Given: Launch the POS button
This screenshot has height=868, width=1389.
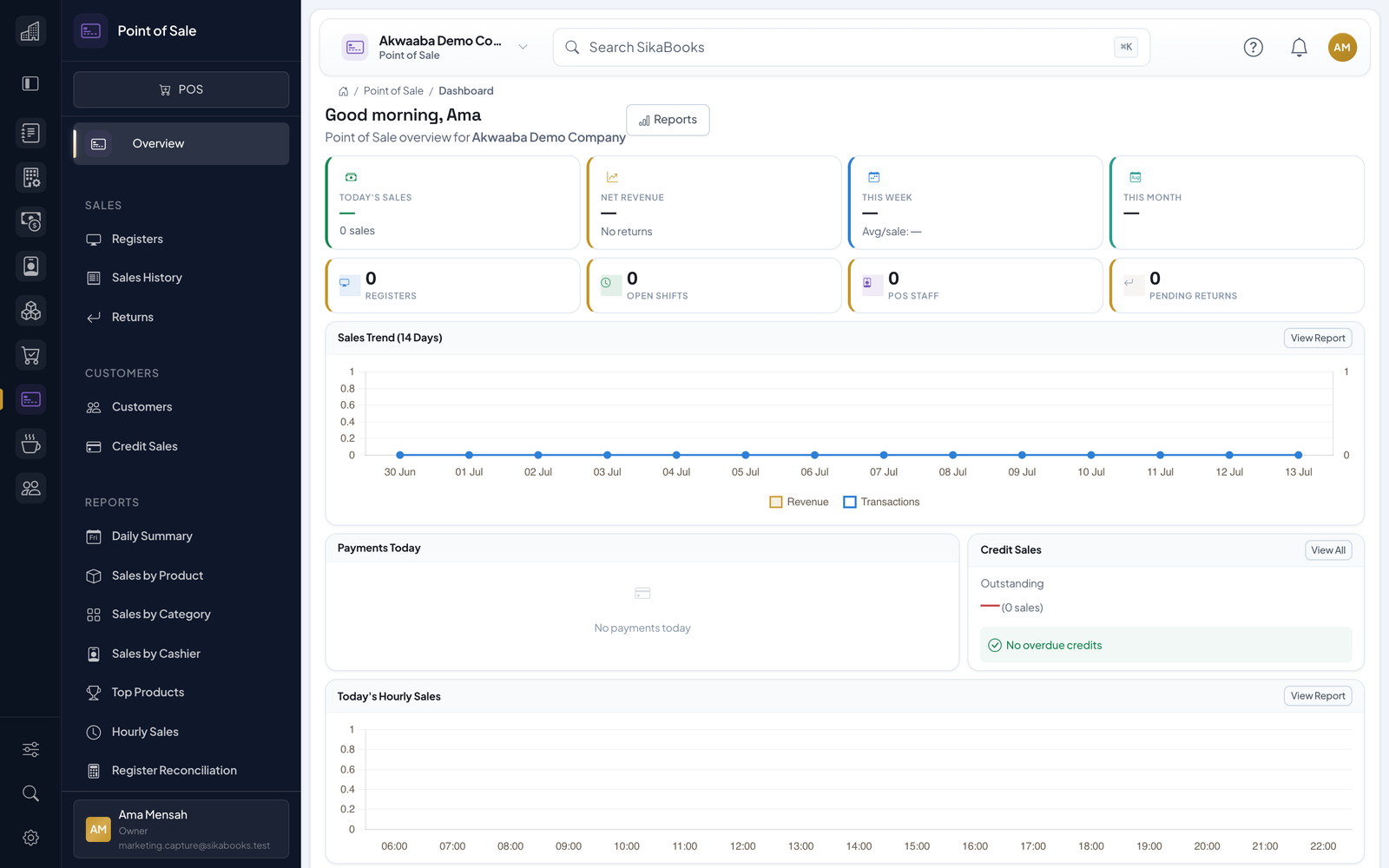Looking at the screenshot, I should (181, 89).
